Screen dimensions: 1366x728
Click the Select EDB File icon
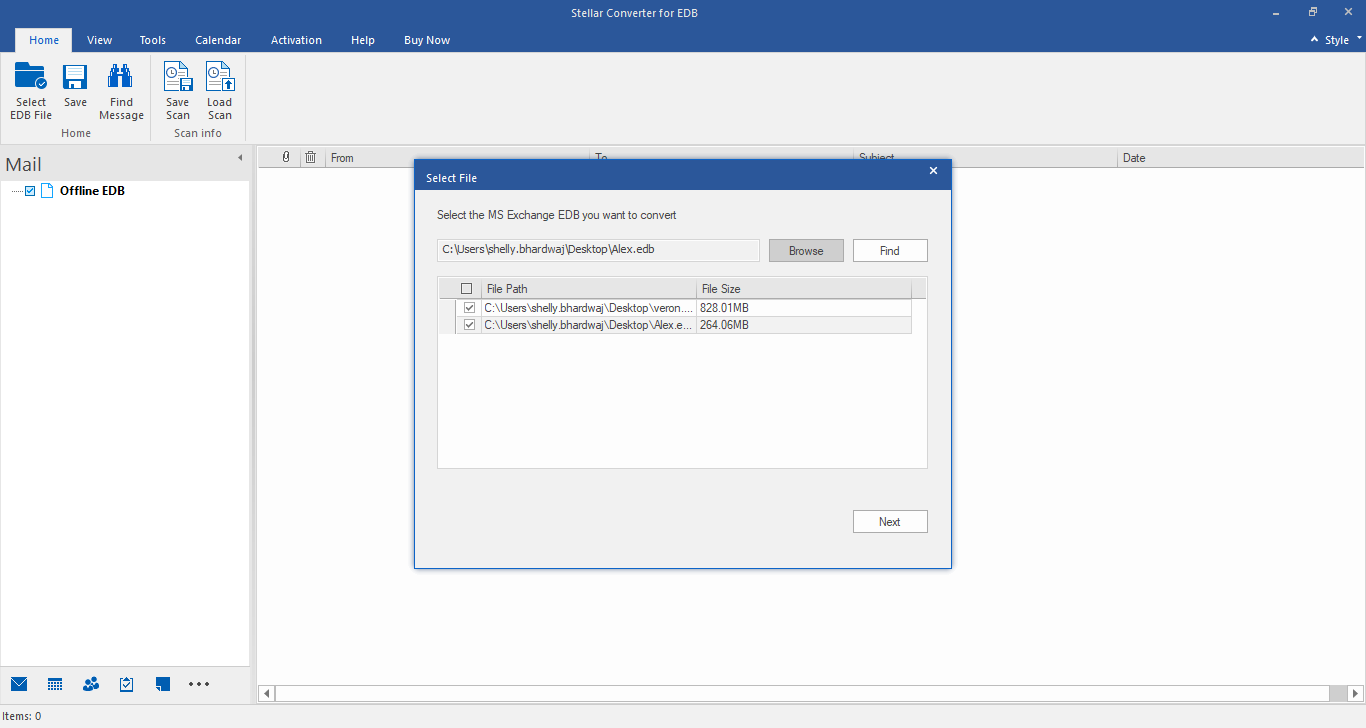pos(31,78)
